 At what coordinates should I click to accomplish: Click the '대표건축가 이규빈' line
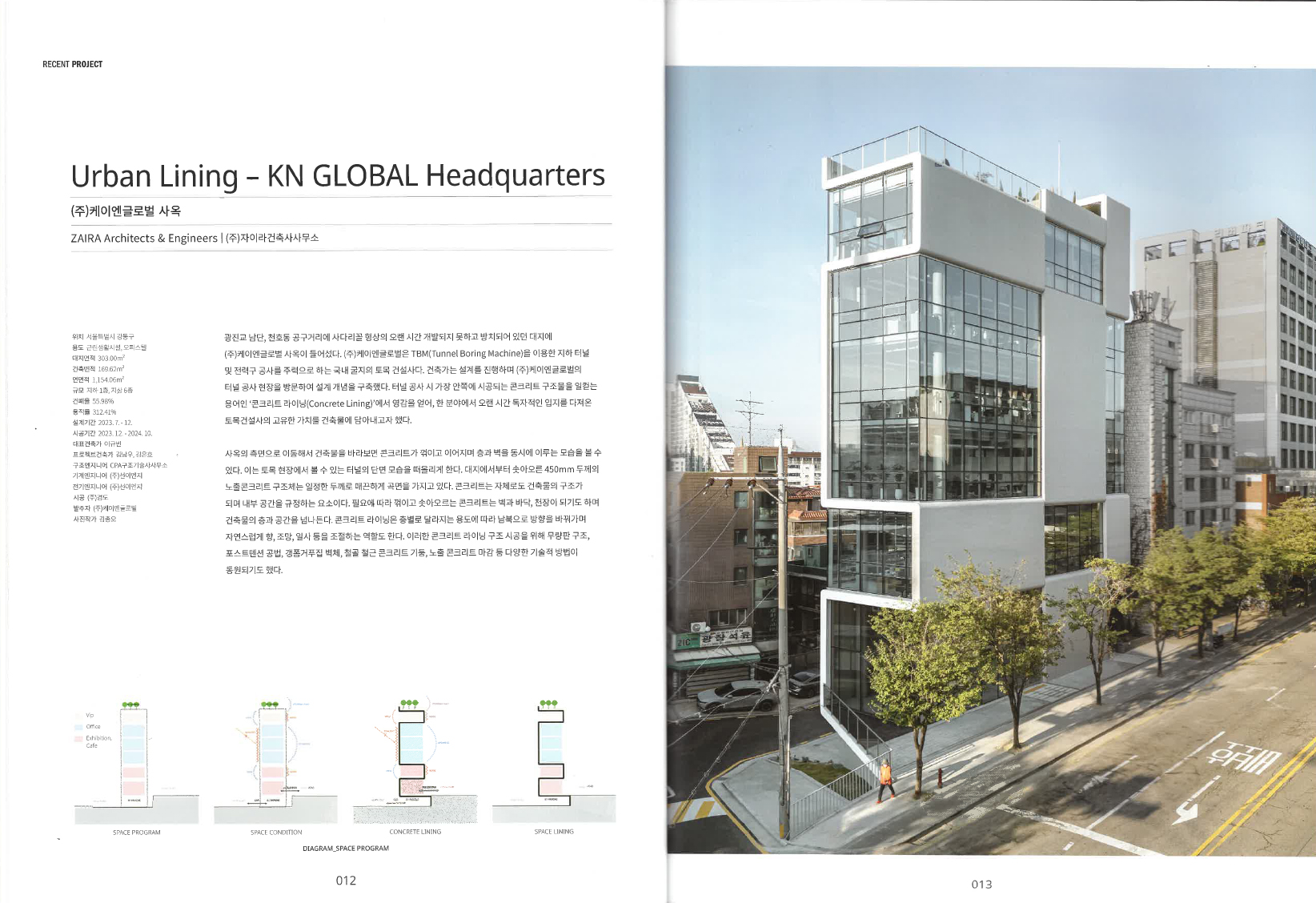coord(97,443)
